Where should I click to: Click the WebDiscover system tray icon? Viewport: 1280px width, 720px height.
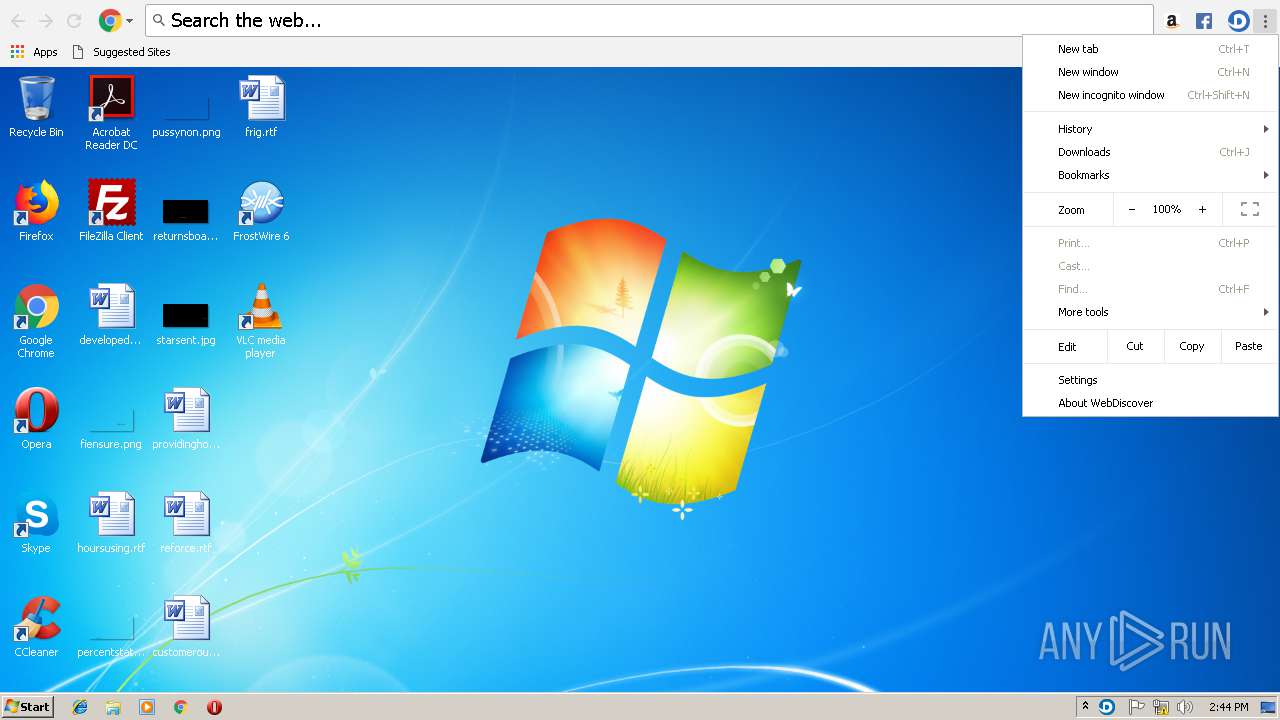1107,707
